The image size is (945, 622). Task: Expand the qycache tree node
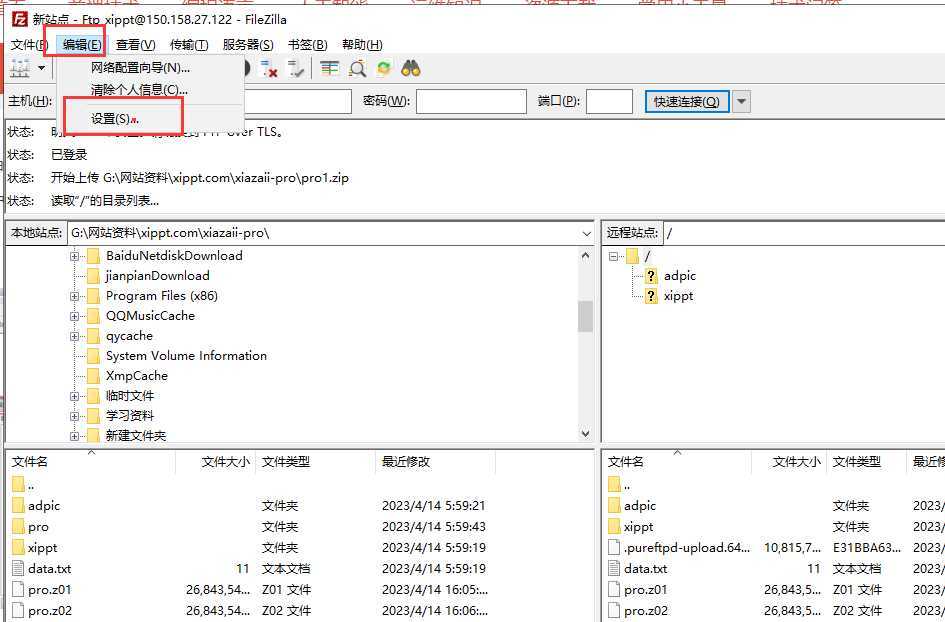74,336
